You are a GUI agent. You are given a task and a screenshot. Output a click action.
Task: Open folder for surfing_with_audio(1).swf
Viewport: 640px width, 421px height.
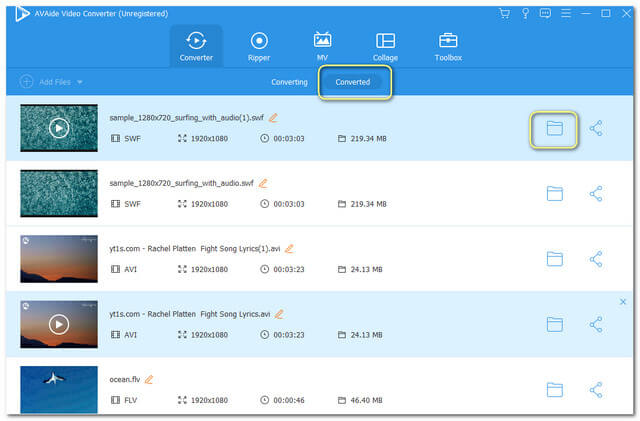(554, 128)
